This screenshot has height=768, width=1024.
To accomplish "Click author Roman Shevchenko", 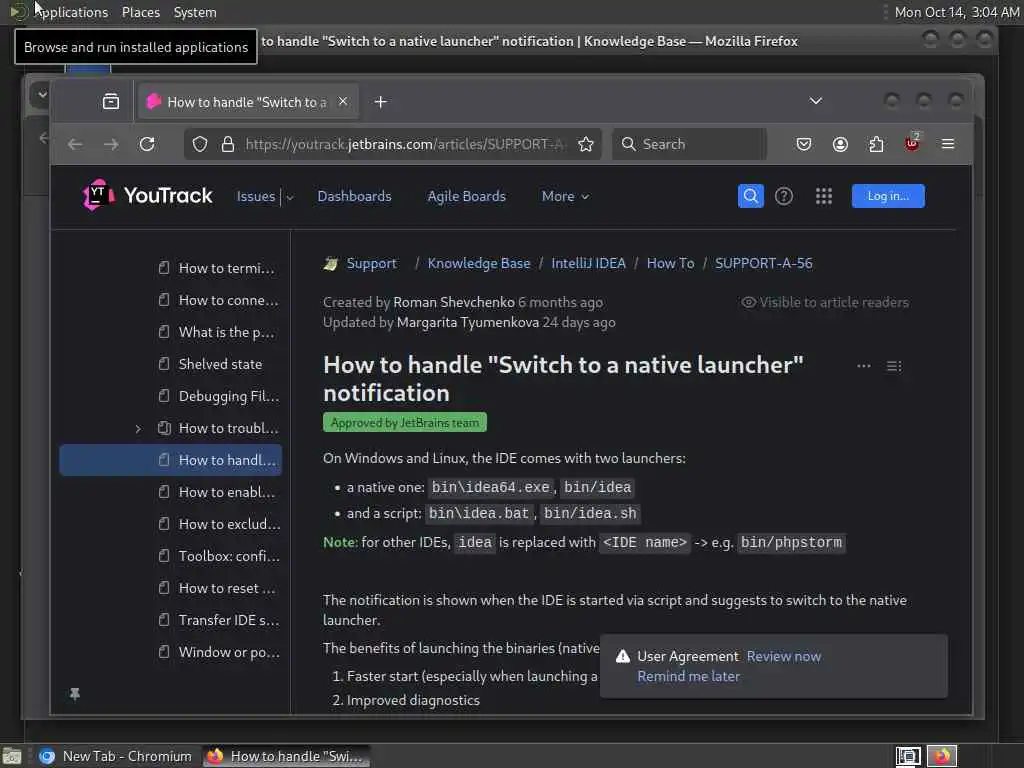I will tap(454, 302).
